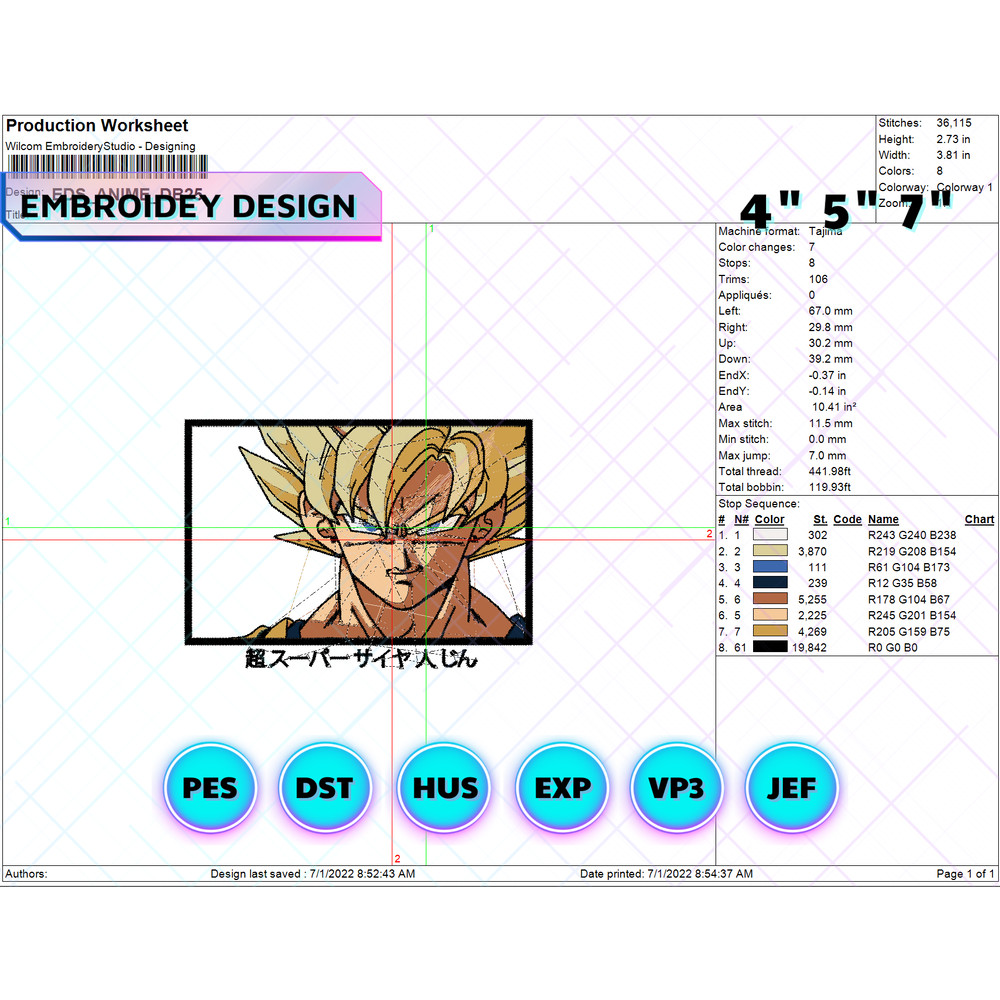Click the Date printed footer text

click(x=666, y=873)
